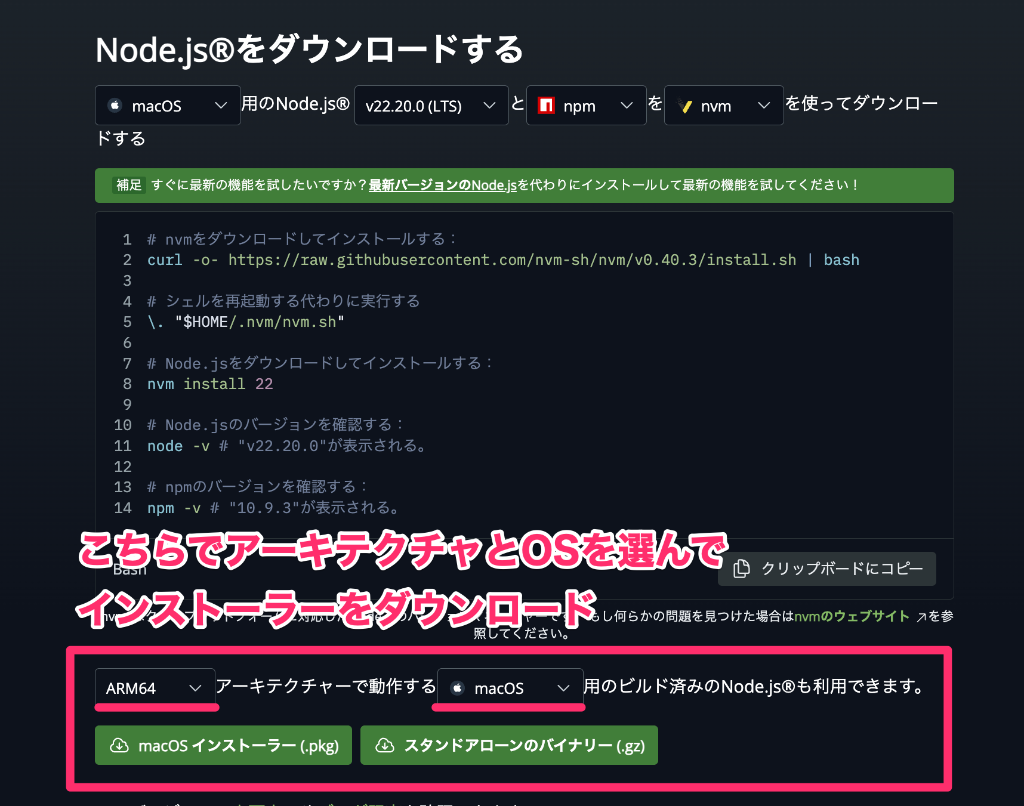
Task: Click the Node.js®をダウンロードする heading
Action: (309, 50)
